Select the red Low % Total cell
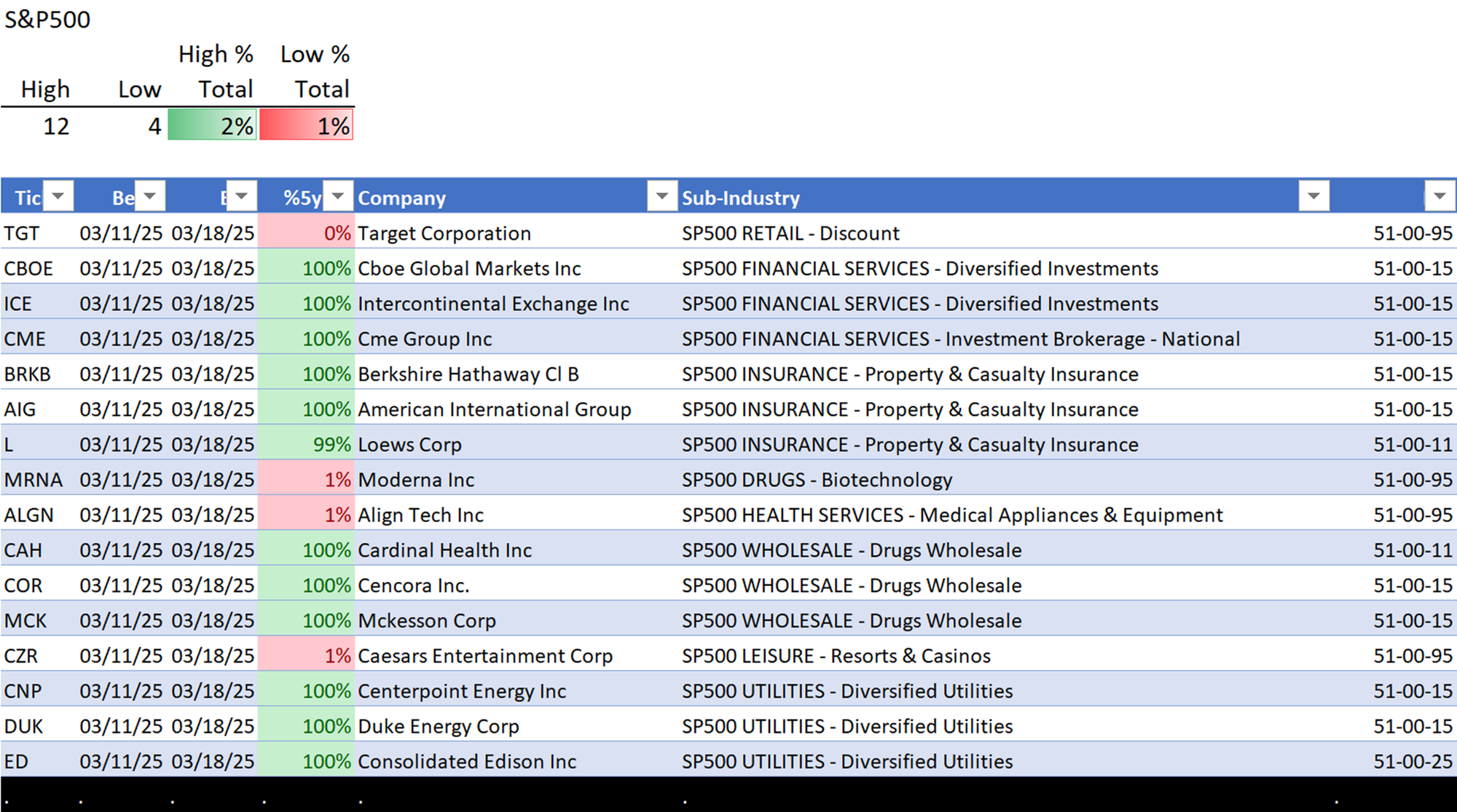The image size is (1457, 812). click(307, 125)
